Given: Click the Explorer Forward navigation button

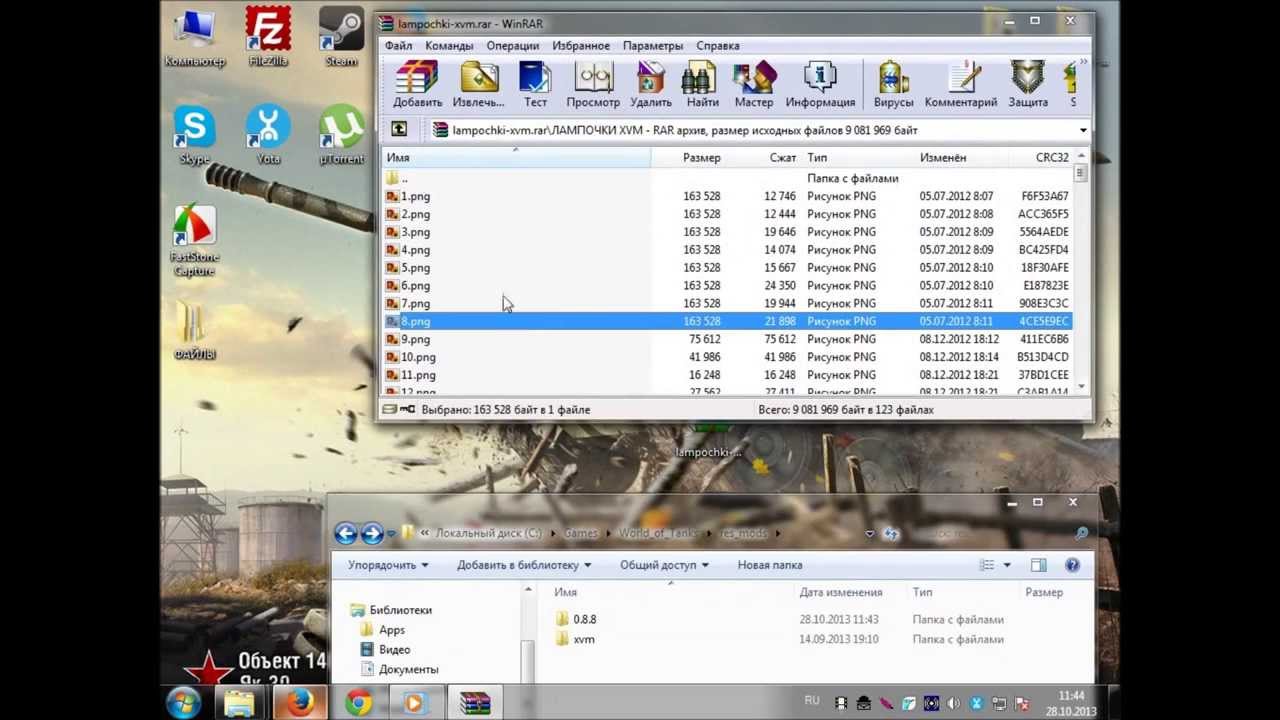Looking at the screenshot, I should point(372,533).
